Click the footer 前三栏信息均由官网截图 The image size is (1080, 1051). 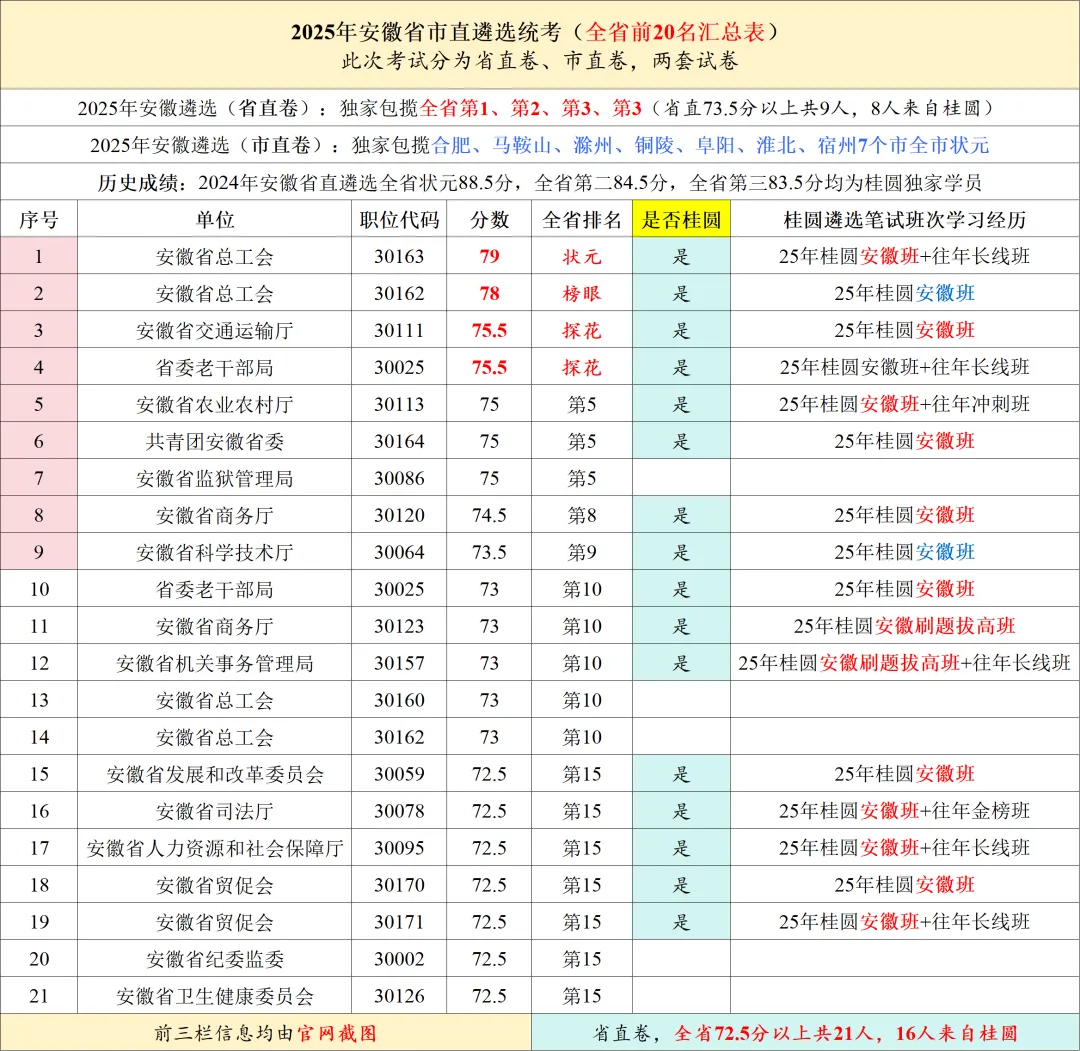pos(266,1032)
